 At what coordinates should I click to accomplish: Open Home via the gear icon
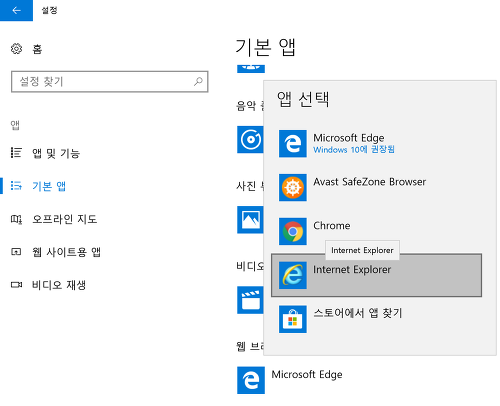click(x=16, y=49)
